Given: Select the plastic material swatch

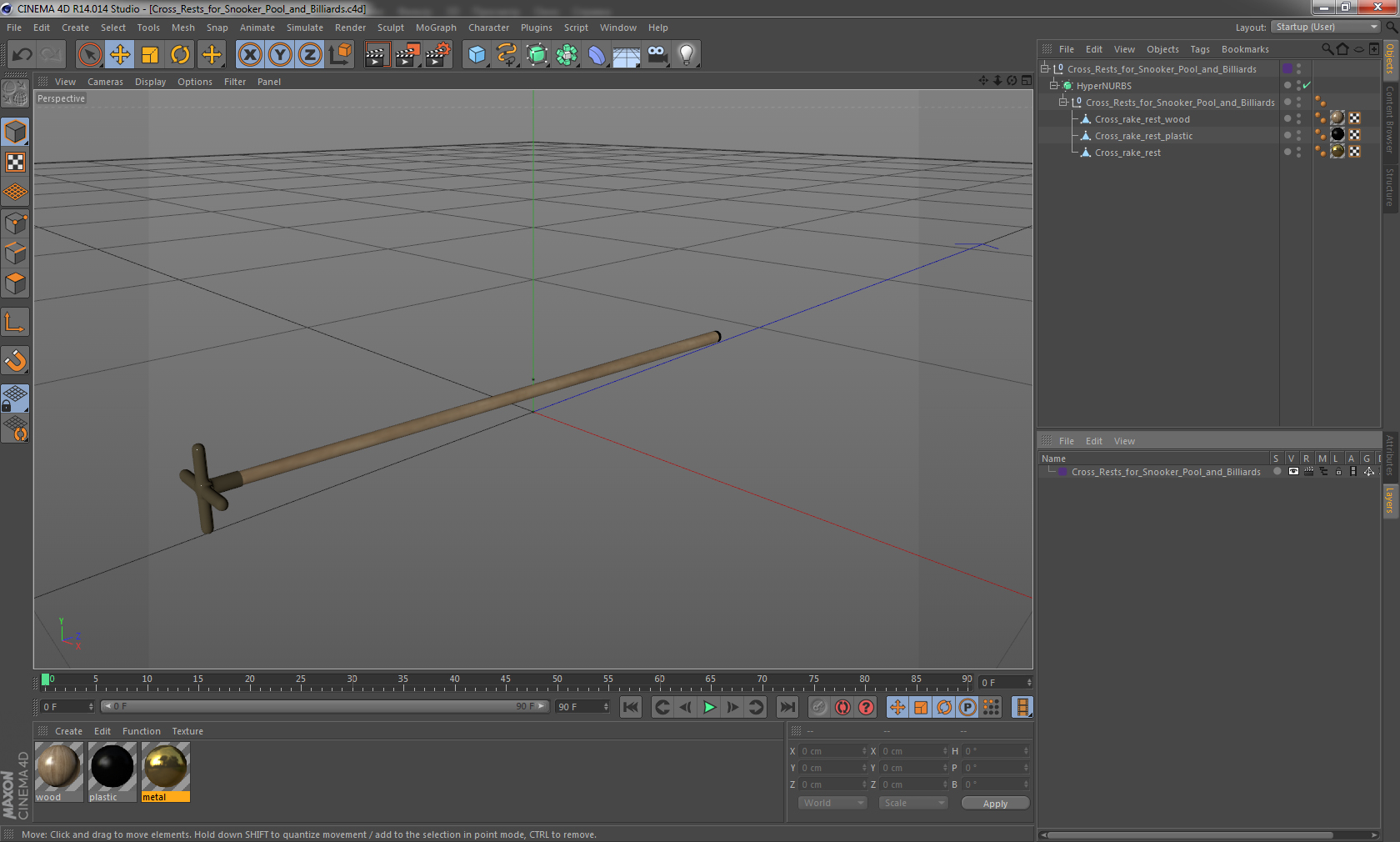Looking at the screenshot, I should tap(112, 772).
